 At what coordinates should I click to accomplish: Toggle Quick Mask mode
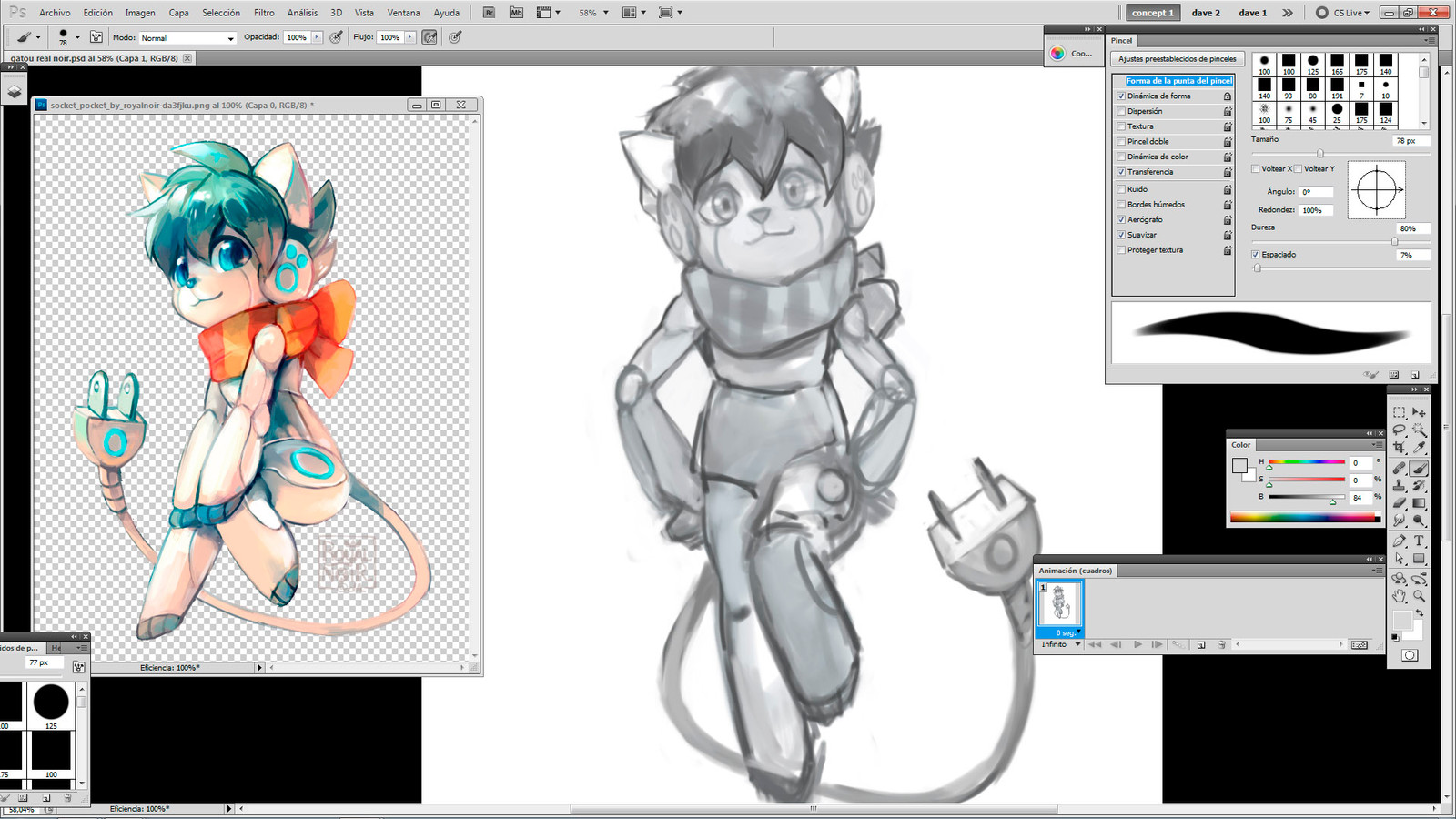click(1410, 655)
